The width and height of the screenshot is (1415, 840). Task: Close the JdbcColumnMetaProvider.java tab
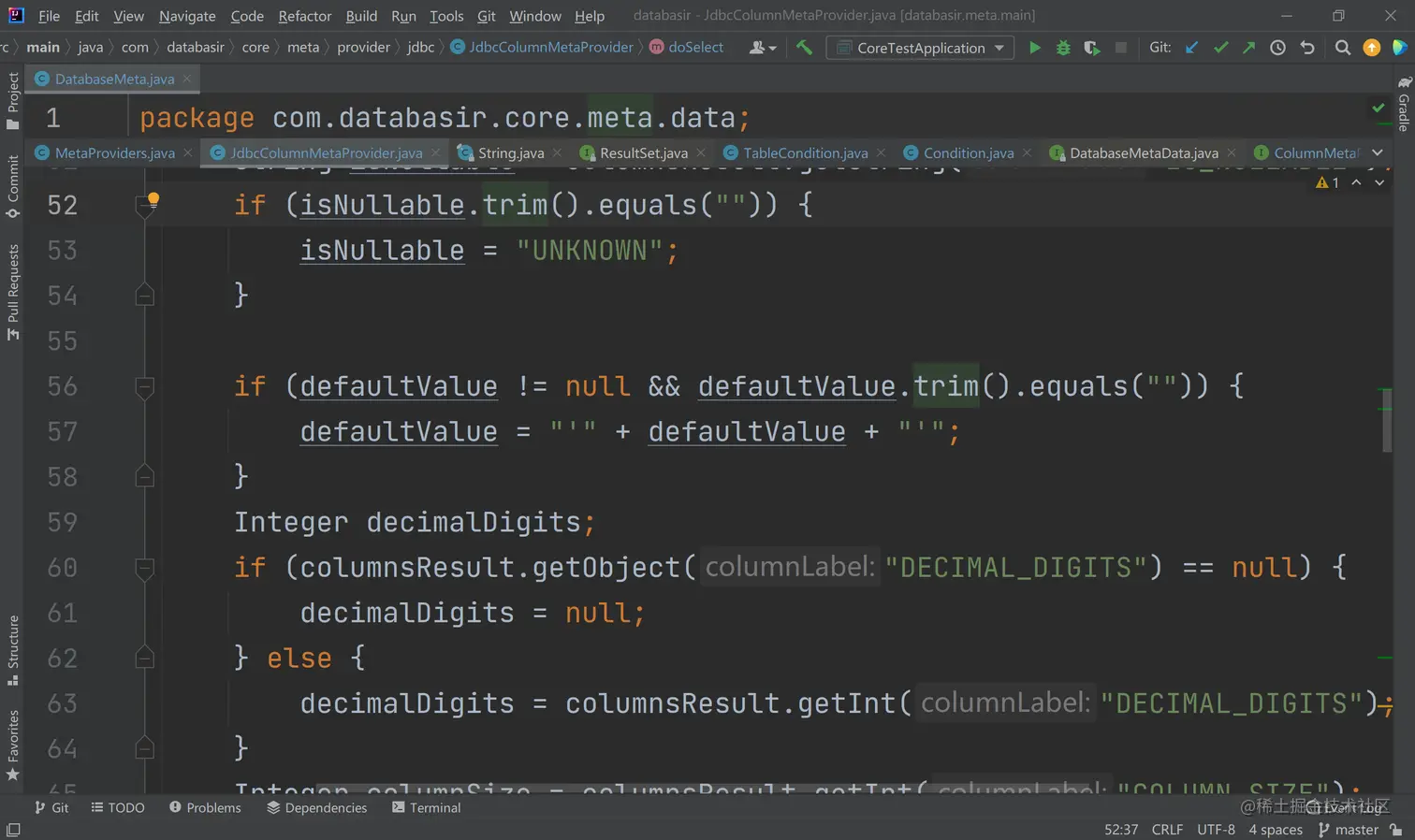pos(435,152)
